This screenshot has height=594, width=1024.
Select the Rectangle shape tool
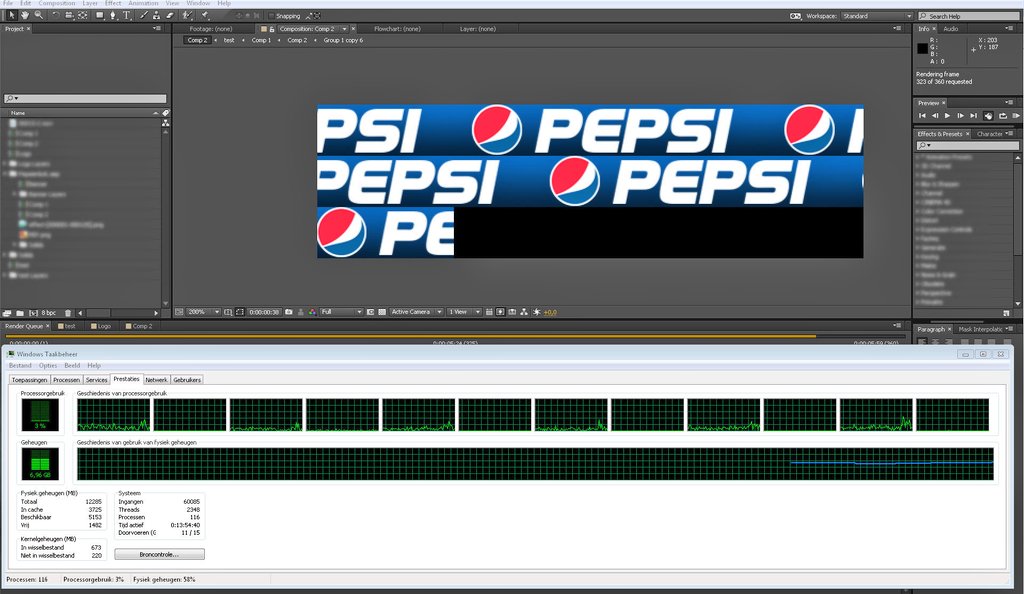pos(100,15)
